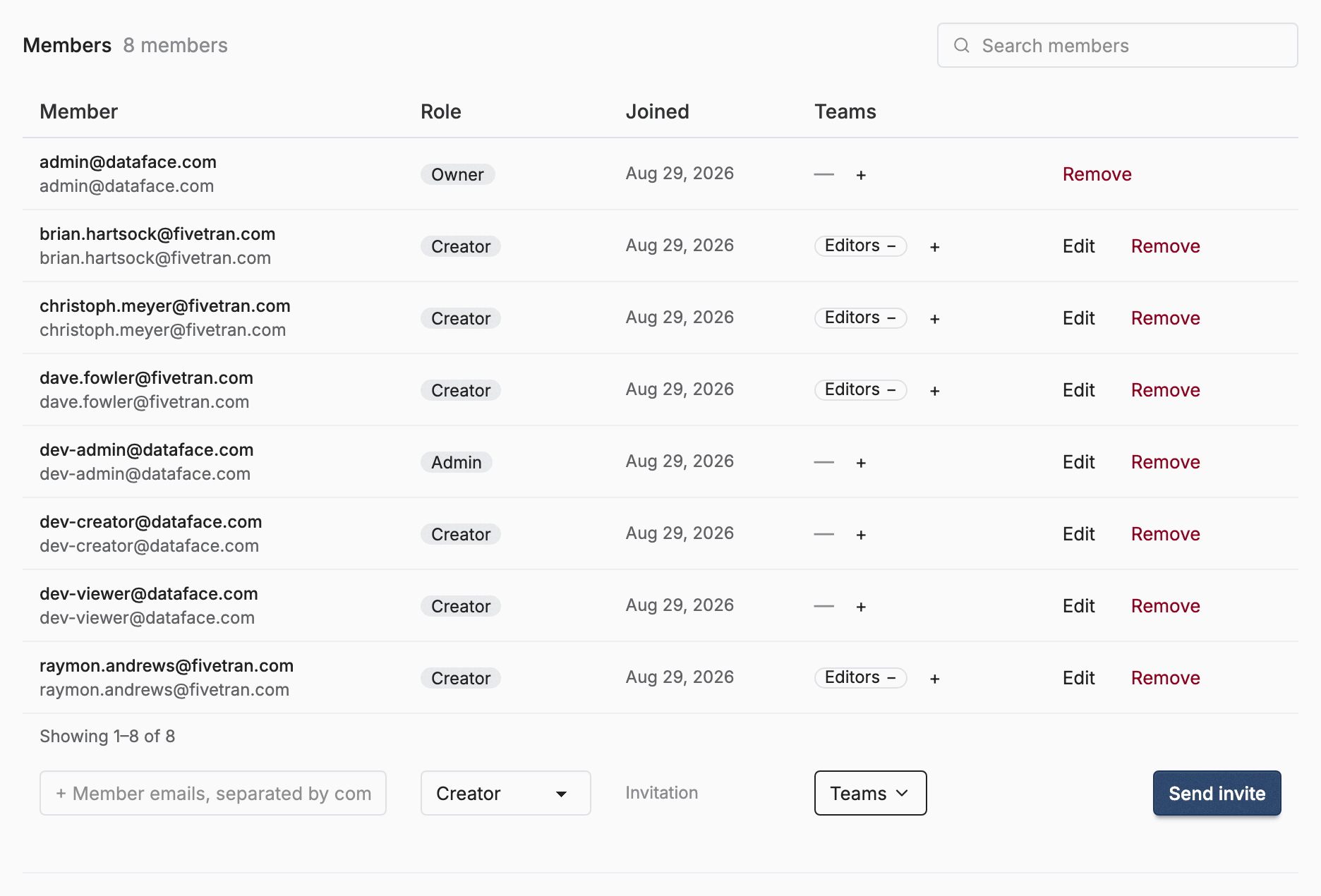Edit member dev-creator@dataface.com
This screenshot has width=1321, height=896.
tap(1078, 534)
